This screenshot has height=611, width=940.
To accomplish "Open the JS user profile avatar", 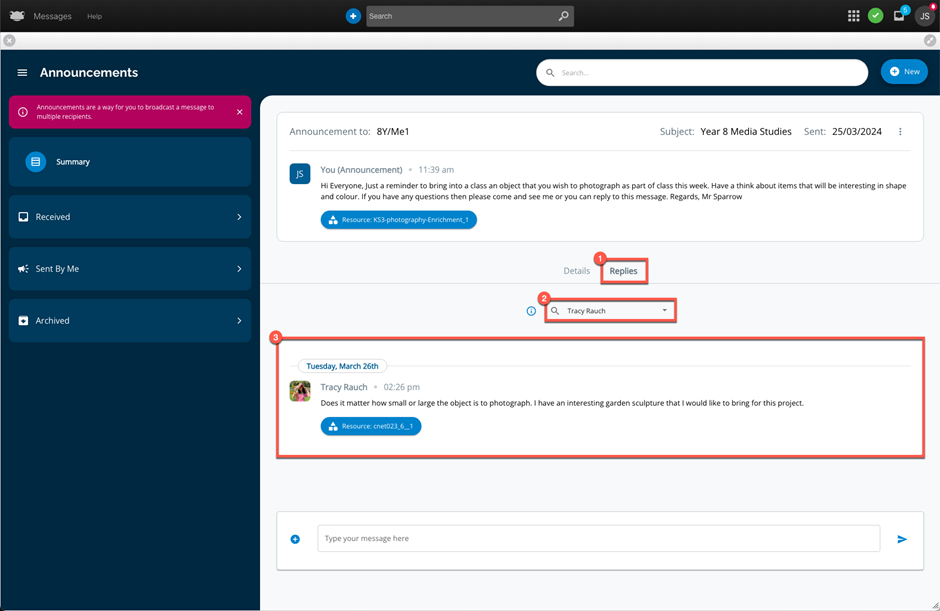I will 925,16.
